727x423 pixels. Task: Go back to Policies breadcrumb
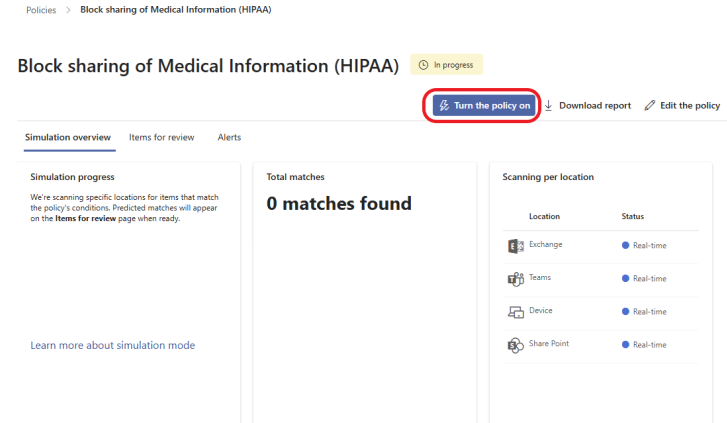(x=41, y=10)
